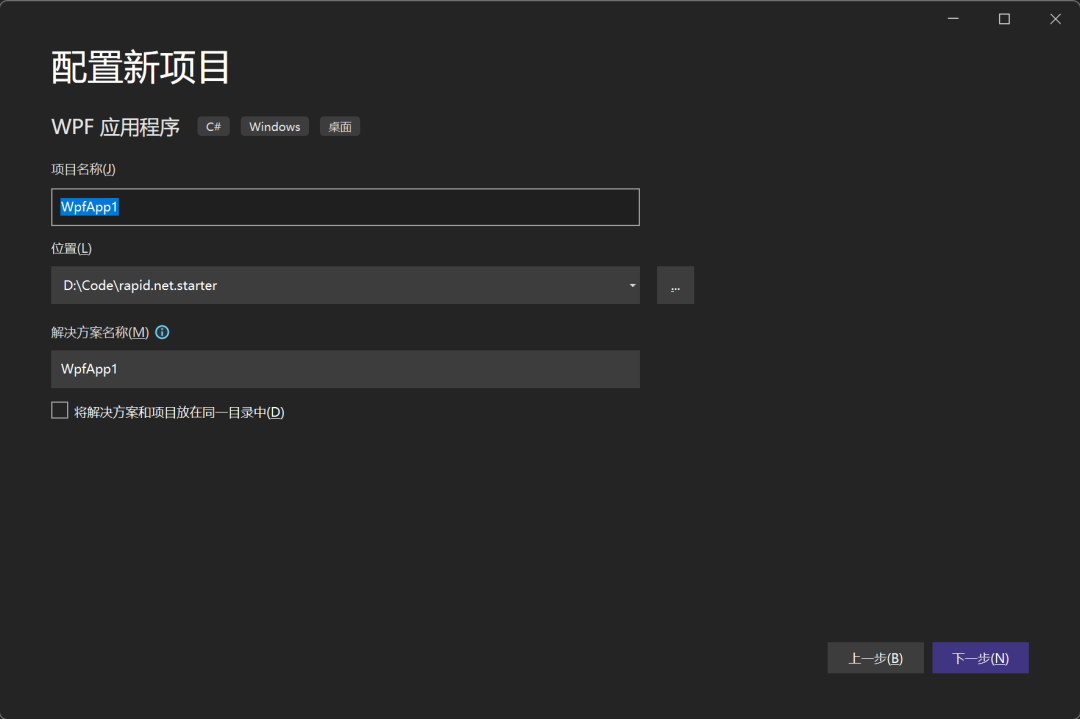Expand the location dropdown arrow
The image size is (1080, 719).
click(x=632, y=285)
